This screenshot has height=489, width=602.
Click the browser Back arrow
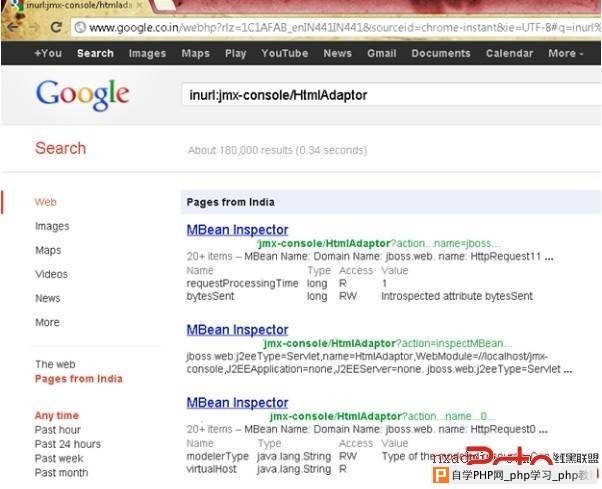tap(12, 27)
